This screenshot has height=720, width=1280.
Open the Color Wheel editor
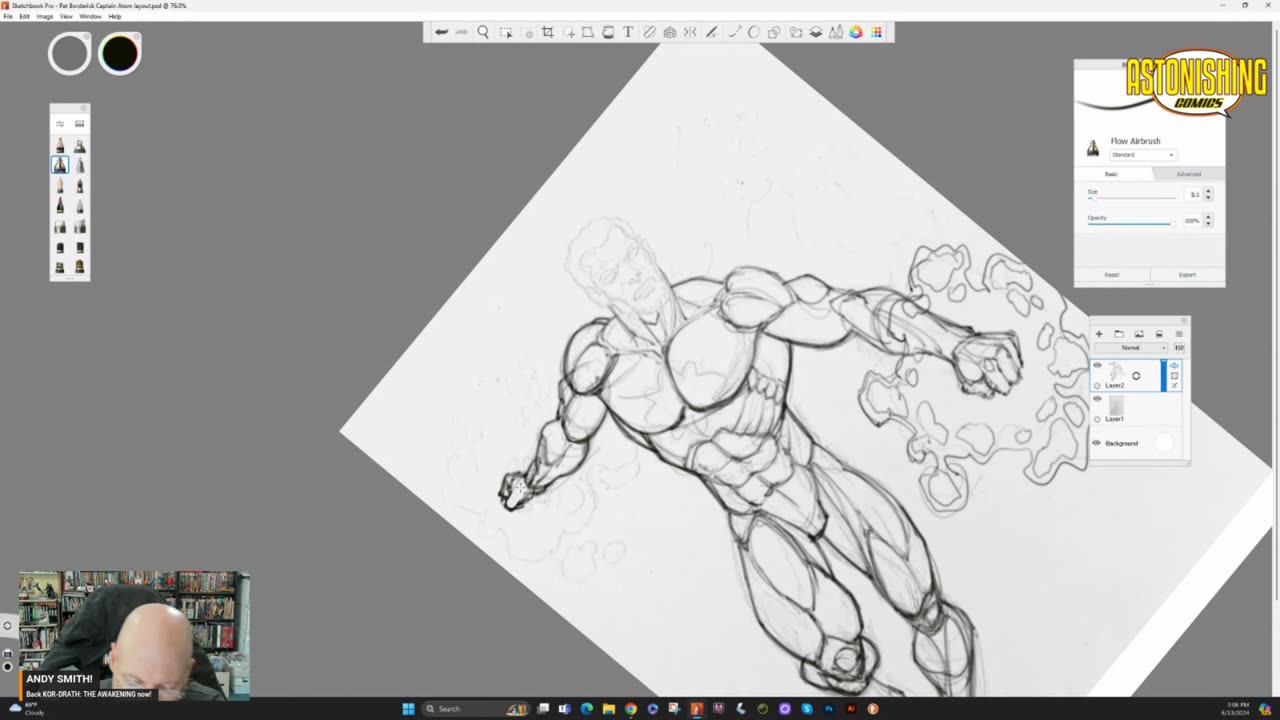click(856, 32)
